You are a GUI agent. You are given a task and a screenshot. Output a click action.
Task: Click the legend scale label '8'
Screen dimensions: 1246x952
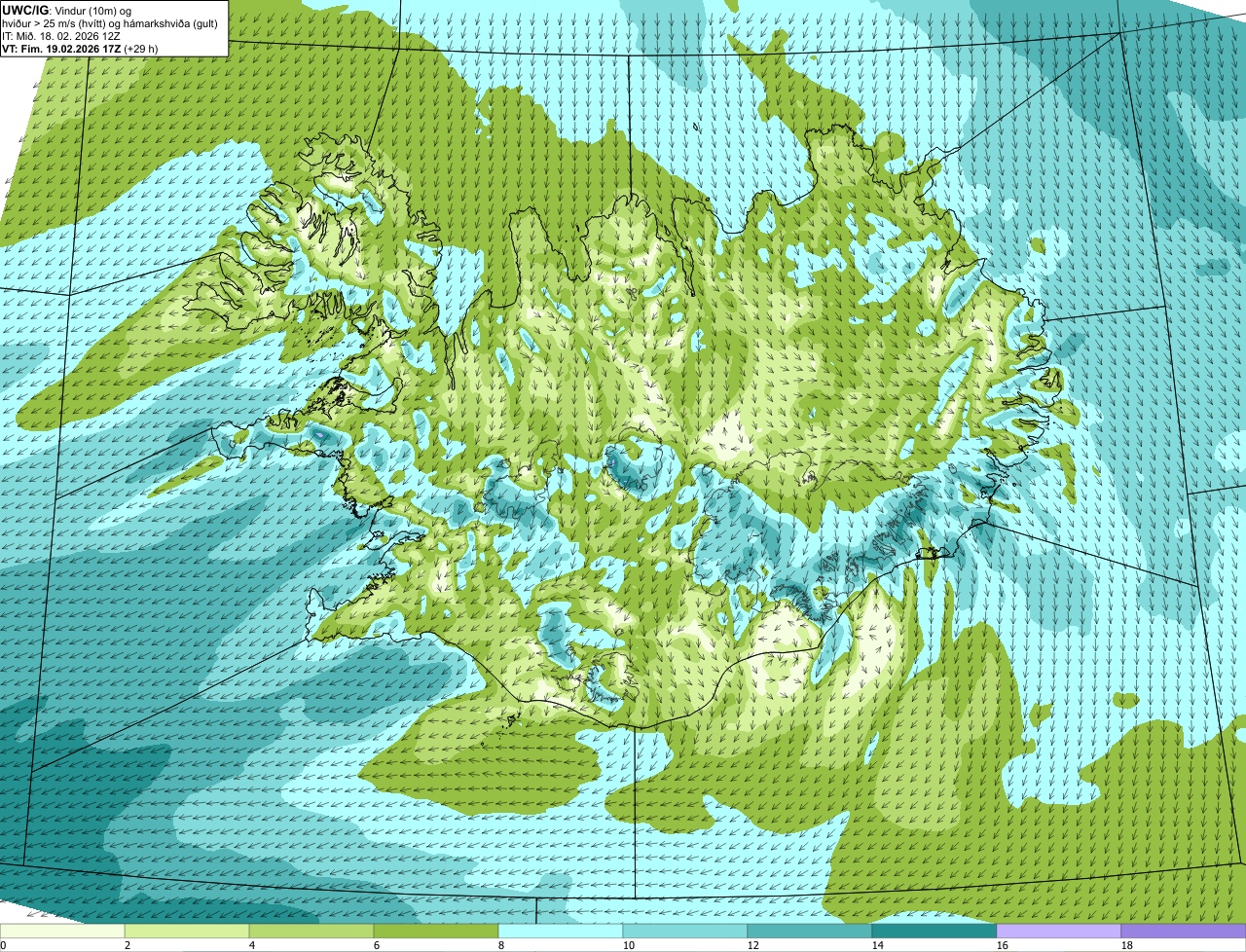pyautogui.click(x=501, y=945)
